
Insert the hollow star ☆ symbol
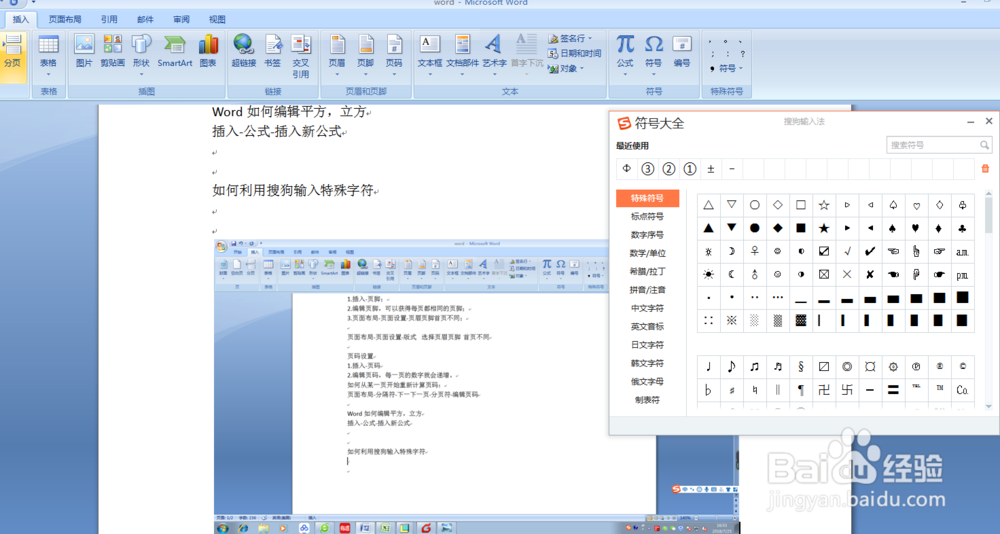tap(823, 205)
